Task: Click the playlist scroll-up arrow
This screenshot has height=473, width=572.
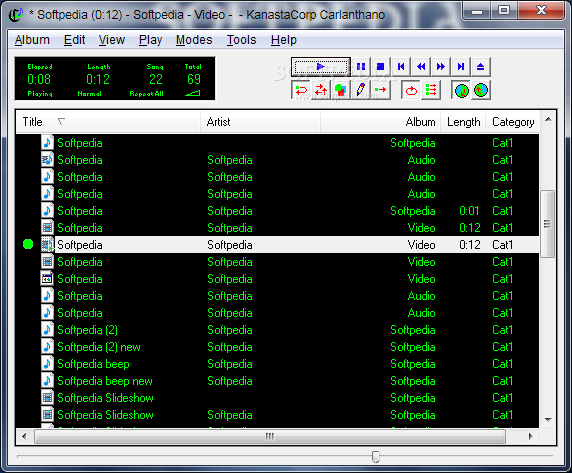Action: 548,119
